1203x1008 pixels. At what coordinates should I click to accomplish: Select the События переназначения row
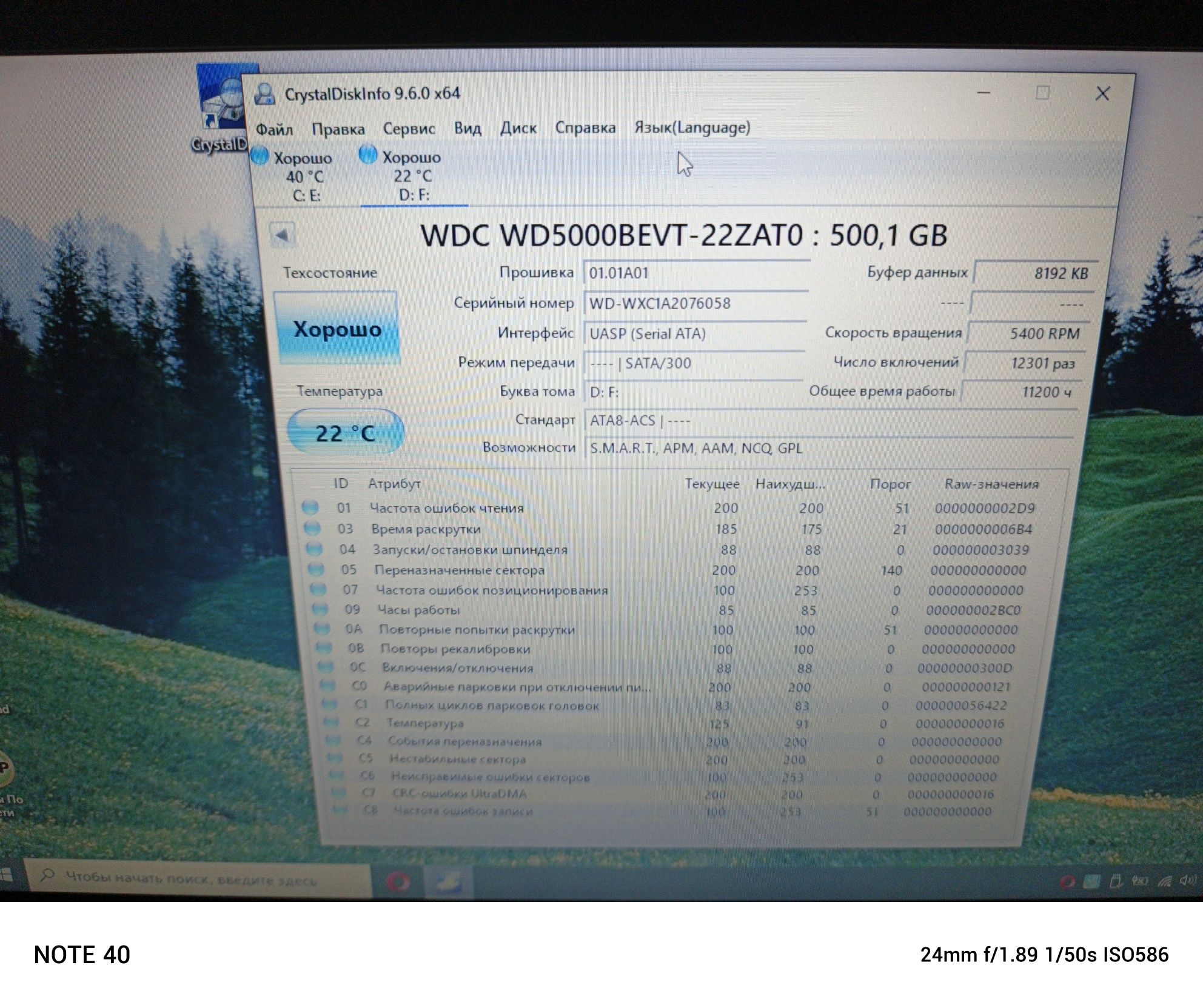pos(662,741)
